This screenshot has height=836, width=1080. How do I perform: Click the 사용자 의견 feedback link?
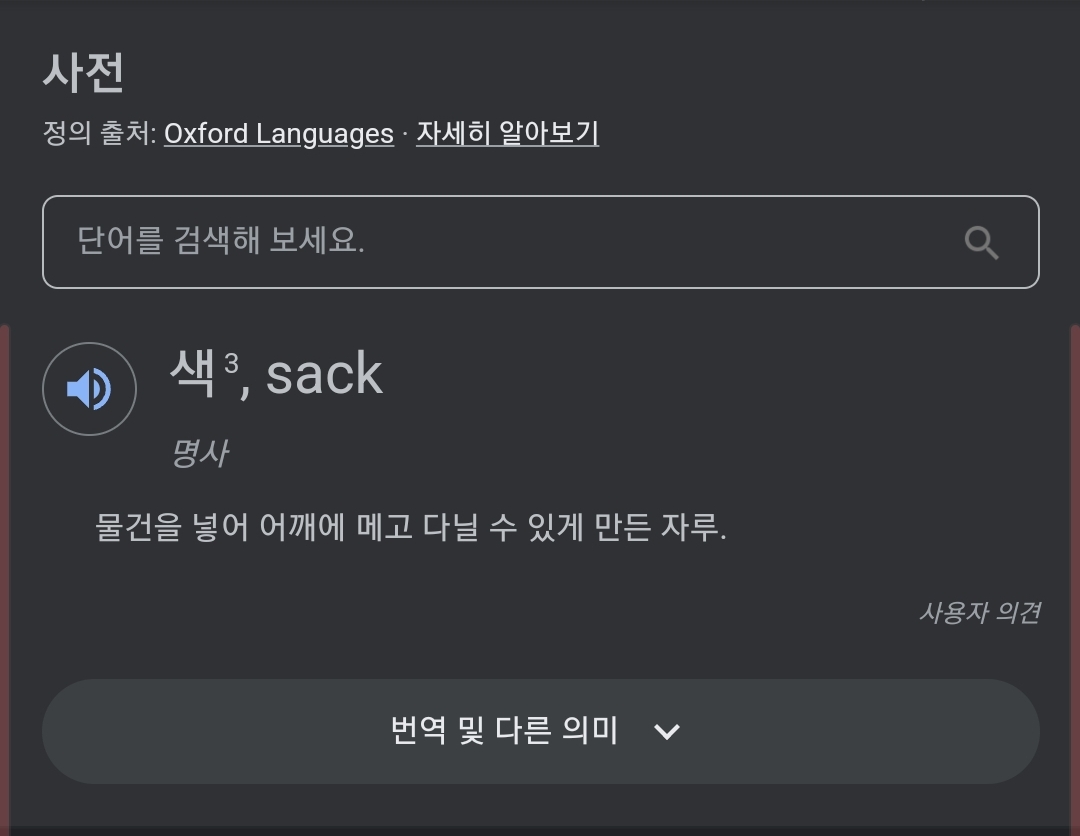point(979,612)
